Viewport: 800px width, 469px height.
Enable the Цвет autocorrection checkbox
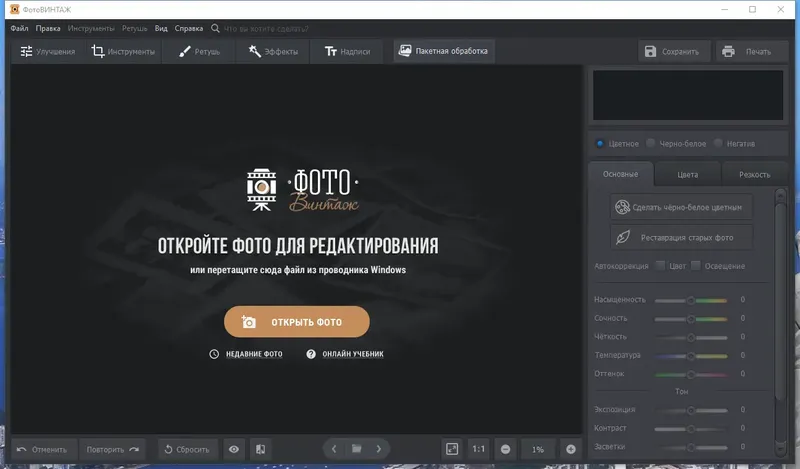coord(660,266)
